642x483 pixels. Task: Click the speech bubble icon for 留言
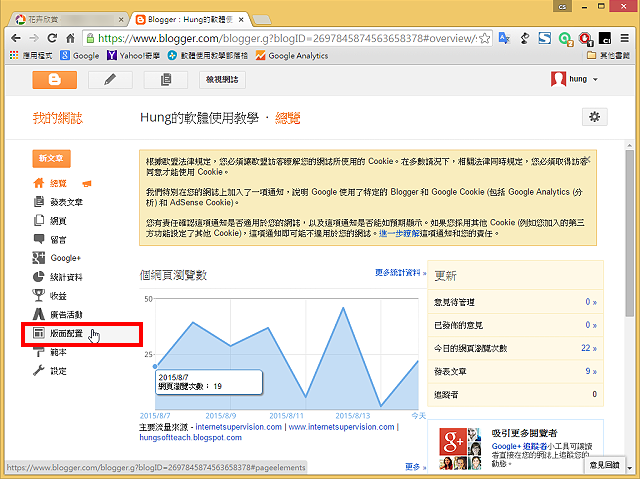pyautogui.click(x=39, y=239)
